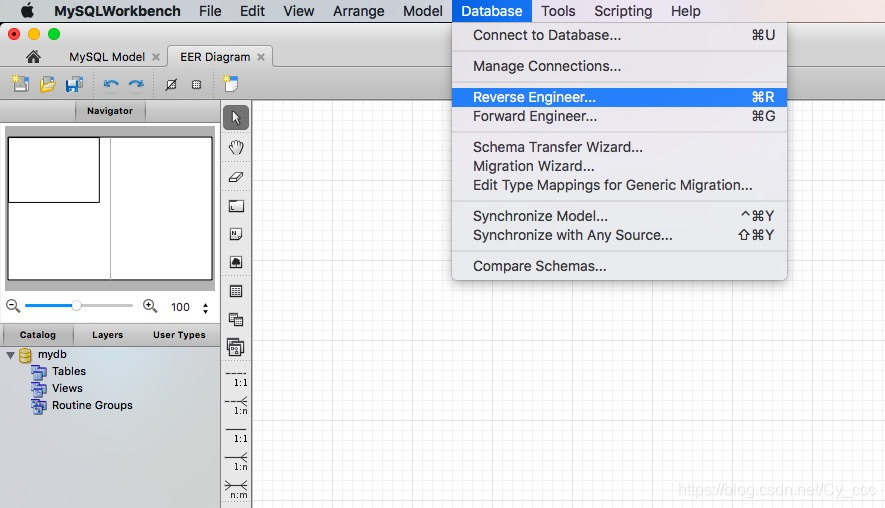Choose Compare Schemas entry
Image resolution: width=885 pixels, height=508 pixels.
click(x=619, y=266)
